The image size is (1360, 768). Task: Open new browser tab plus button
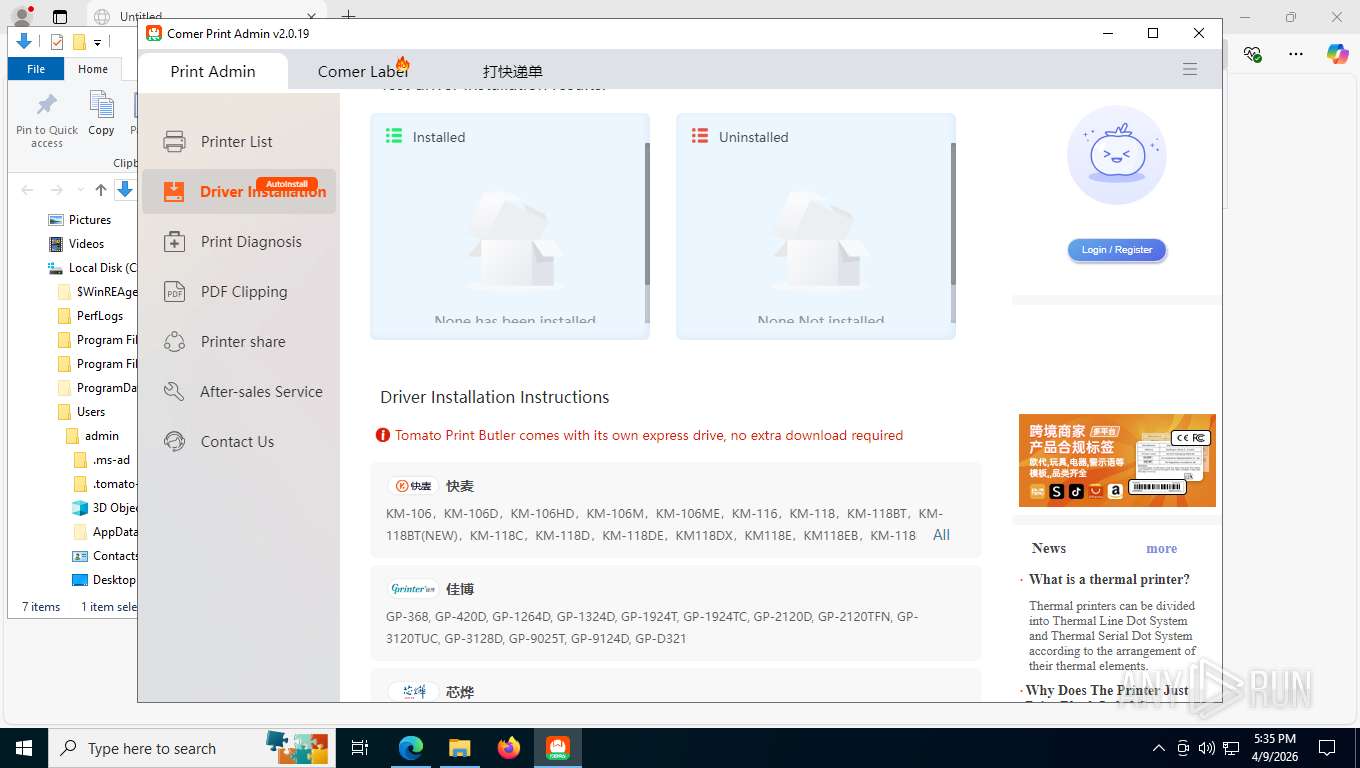(348, 16)
